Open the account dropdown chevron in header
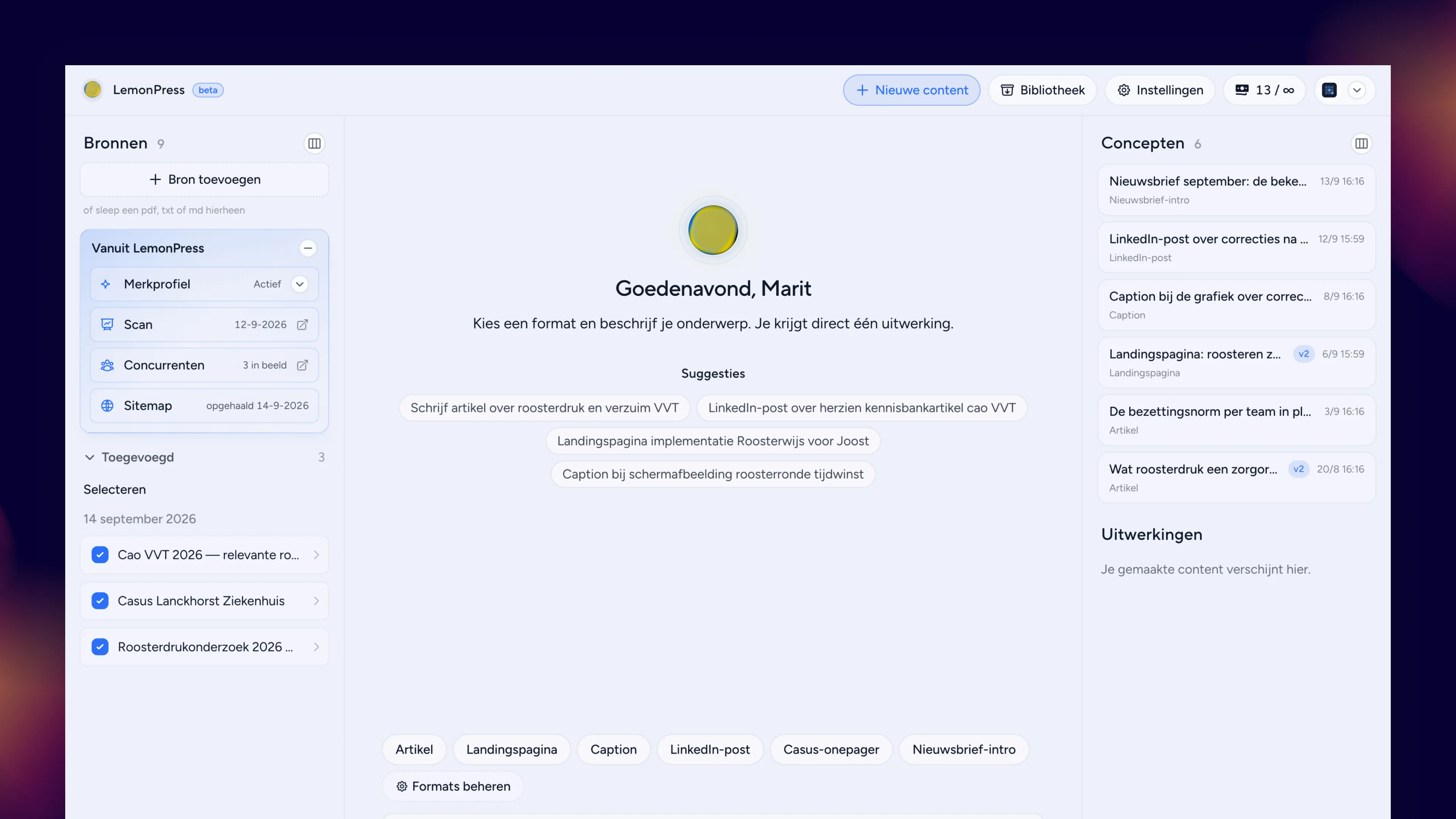Viewport: 1456px width, 819px height. tap(1357, 90)
